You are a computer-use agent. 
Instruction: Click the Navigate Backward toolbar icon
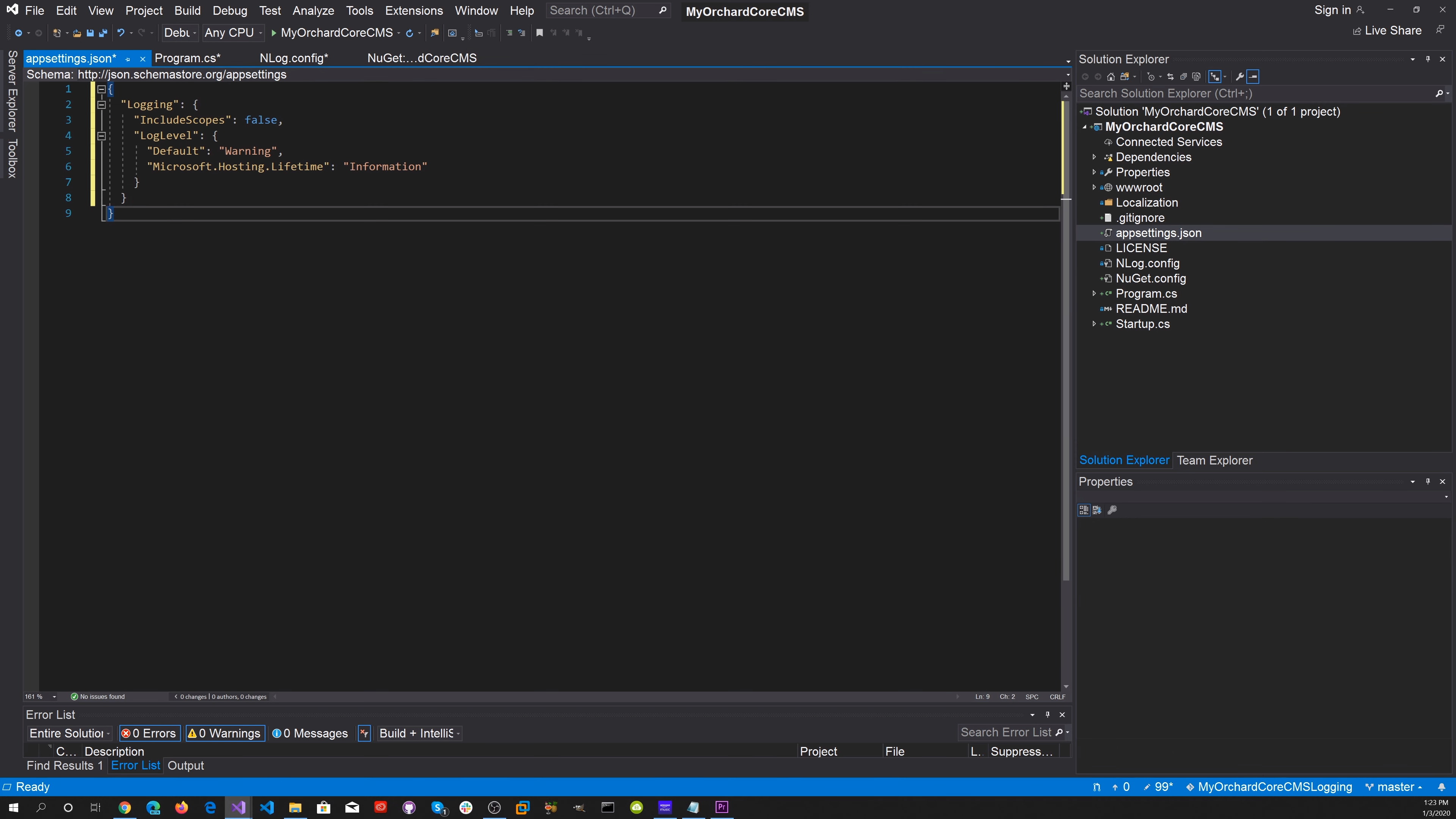click(18, 33)
